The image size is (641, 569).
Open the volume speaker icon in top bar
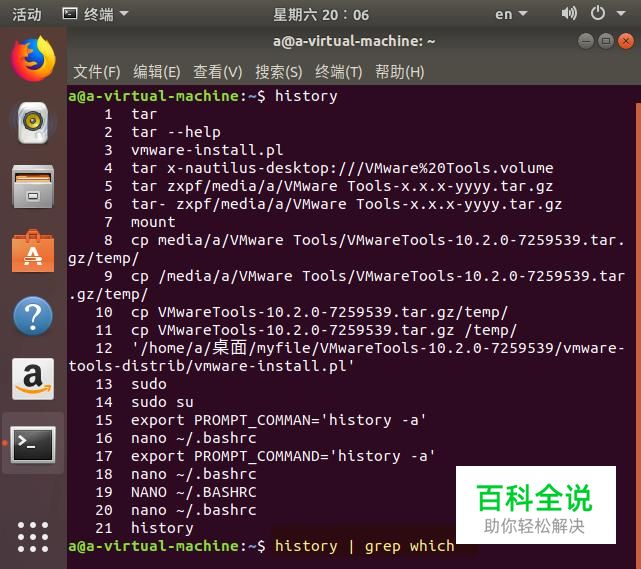pos(569,14)
